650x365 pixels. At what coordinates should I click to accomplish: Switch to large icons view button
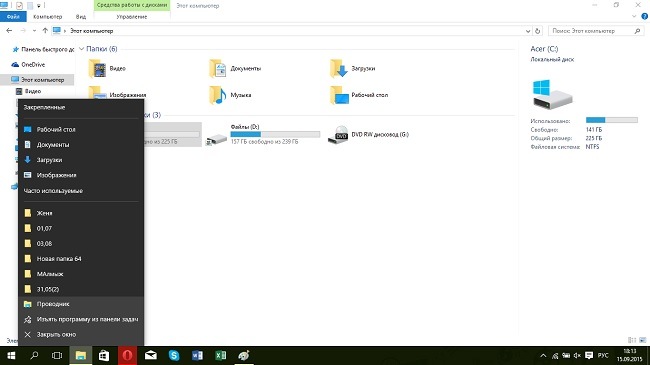tap(643, 340)
